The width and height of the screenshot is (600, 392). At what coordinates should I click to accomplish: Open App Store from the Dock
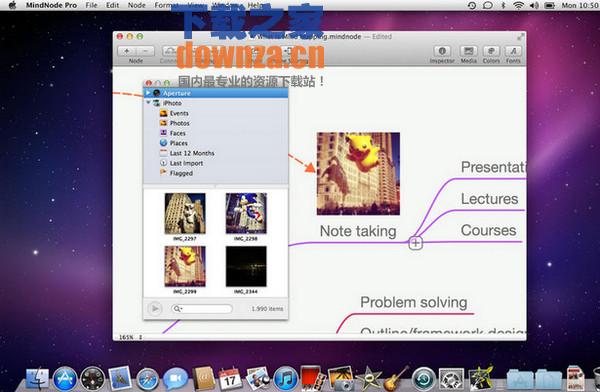coord(65,378)
